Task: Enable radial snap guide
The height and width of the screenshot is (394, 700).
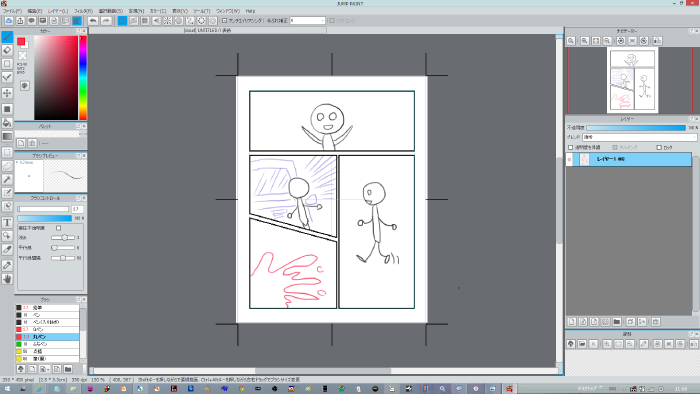Action: [167, 21]
